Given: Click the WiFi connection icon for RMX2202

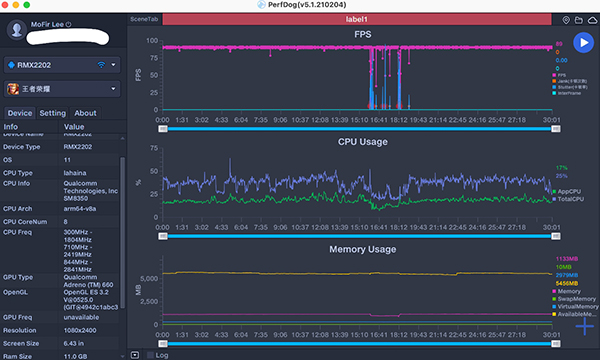Looking at the screenshot, I should (101, 65).
